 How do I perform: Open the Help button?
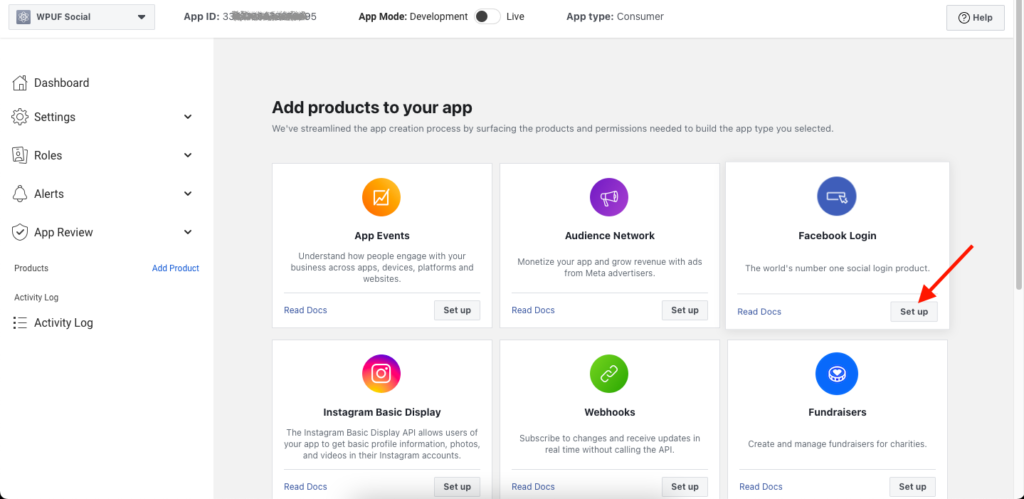(975, 18)
